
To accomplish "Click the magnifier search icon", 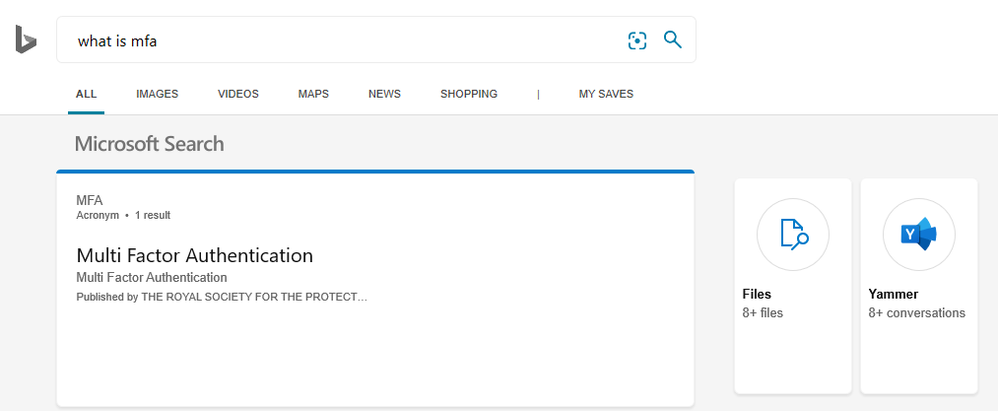I will click(672, 39).
